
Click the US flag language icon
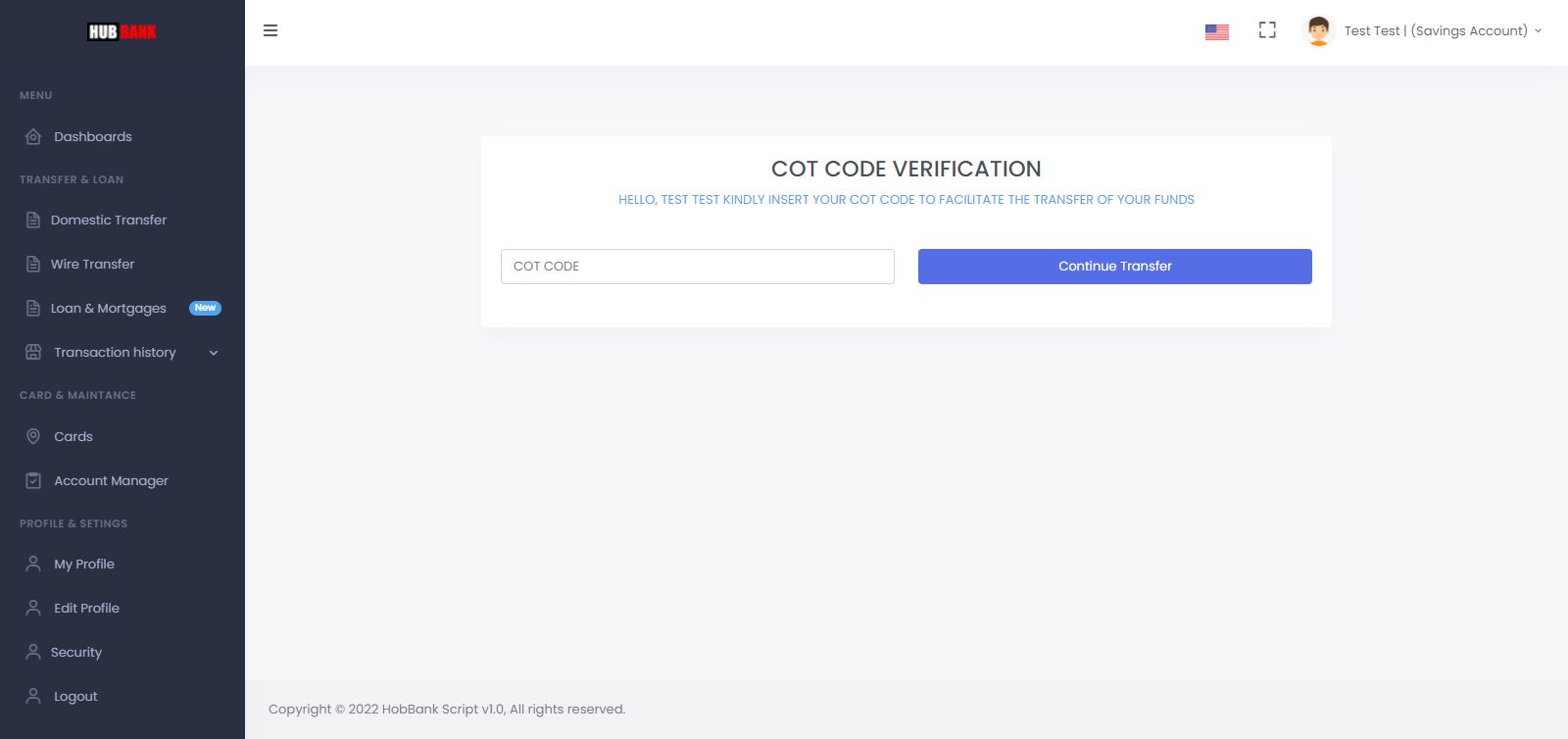click(1217, 31)
